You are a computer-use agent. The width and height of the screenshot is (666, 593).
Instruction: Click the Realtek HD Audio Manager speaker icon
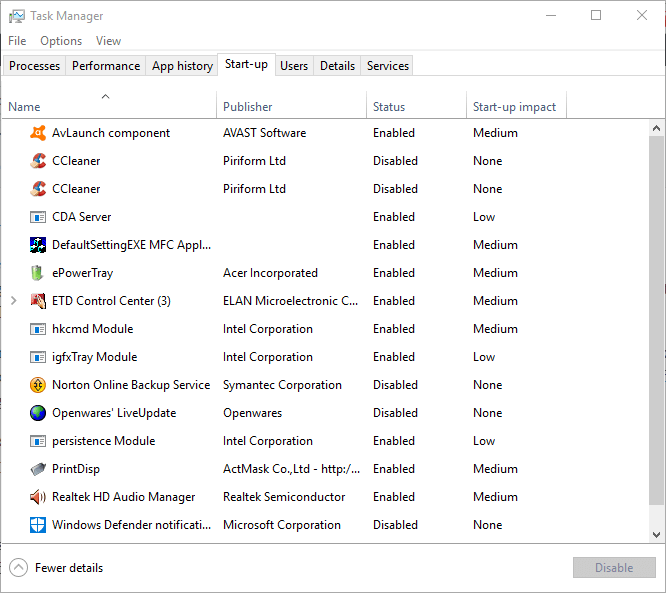38,497
